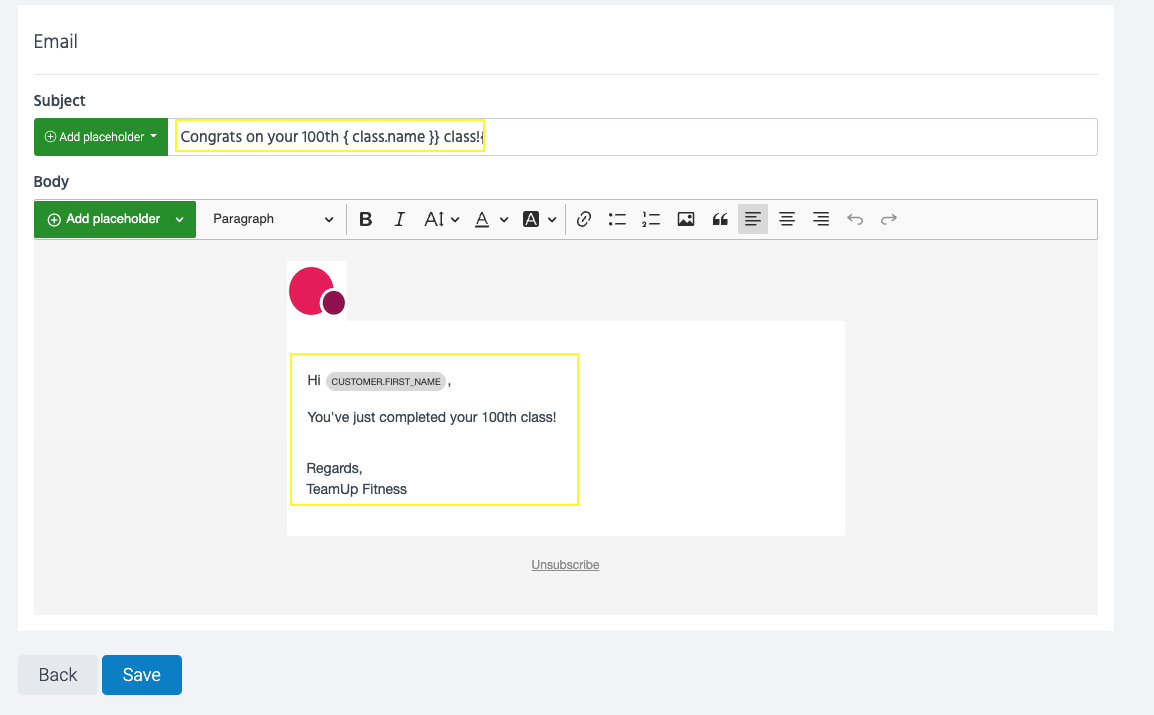The image size is (1154, 715).
Task: Open the font color picker
Action: click(x=490, y=219)
